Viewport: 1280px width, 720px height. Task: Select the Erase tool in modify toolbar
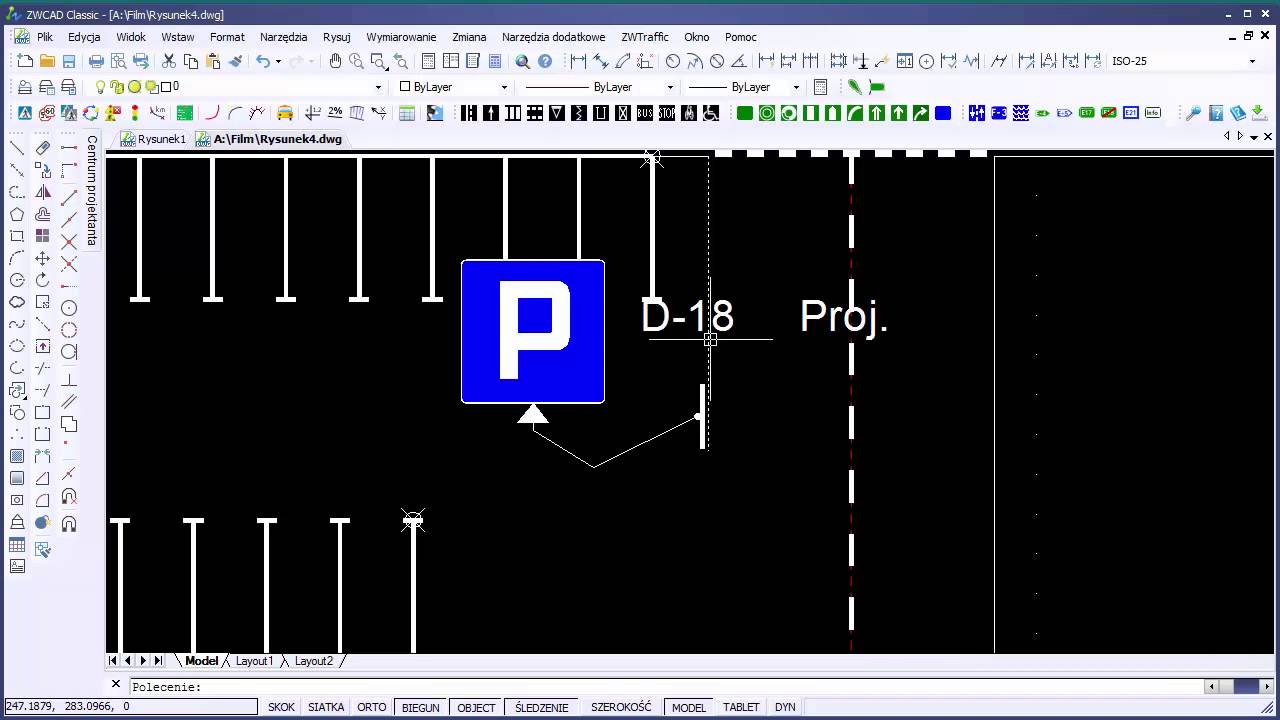click(x=43, y=148)
